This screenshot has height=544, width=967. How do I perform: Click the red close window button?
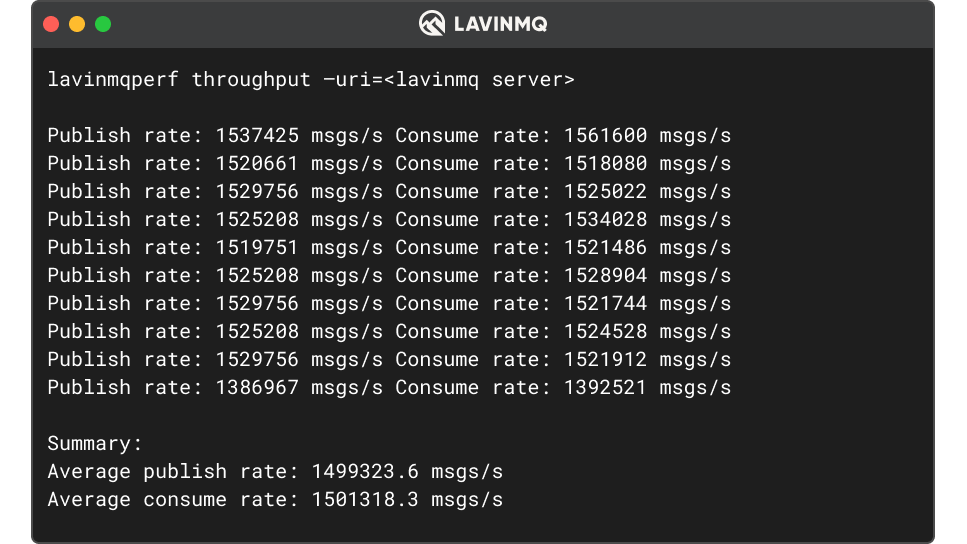pyautogui.click(x=51, y=24)
